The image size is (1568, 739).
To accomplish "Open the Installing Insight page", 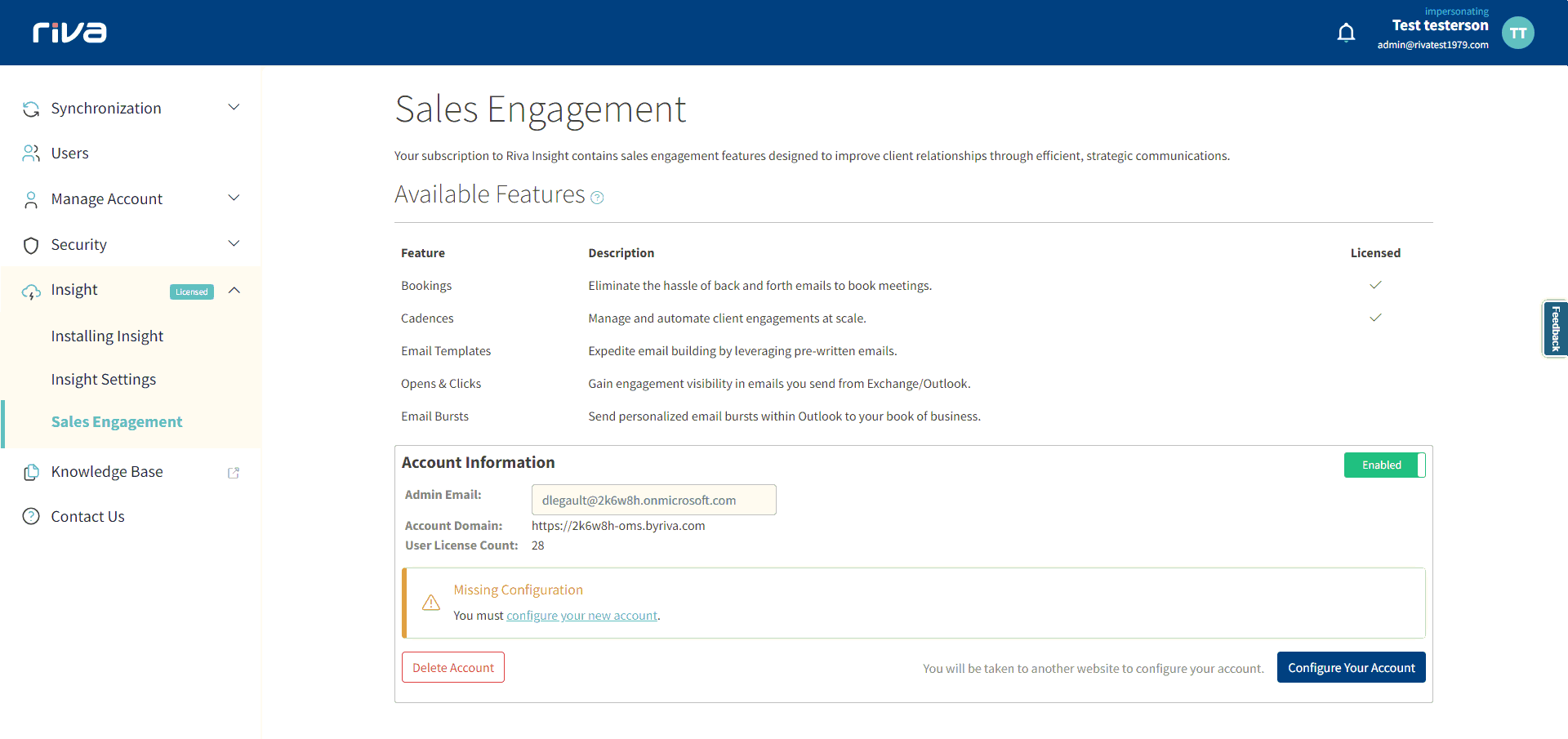I will (x=107, y=336).
